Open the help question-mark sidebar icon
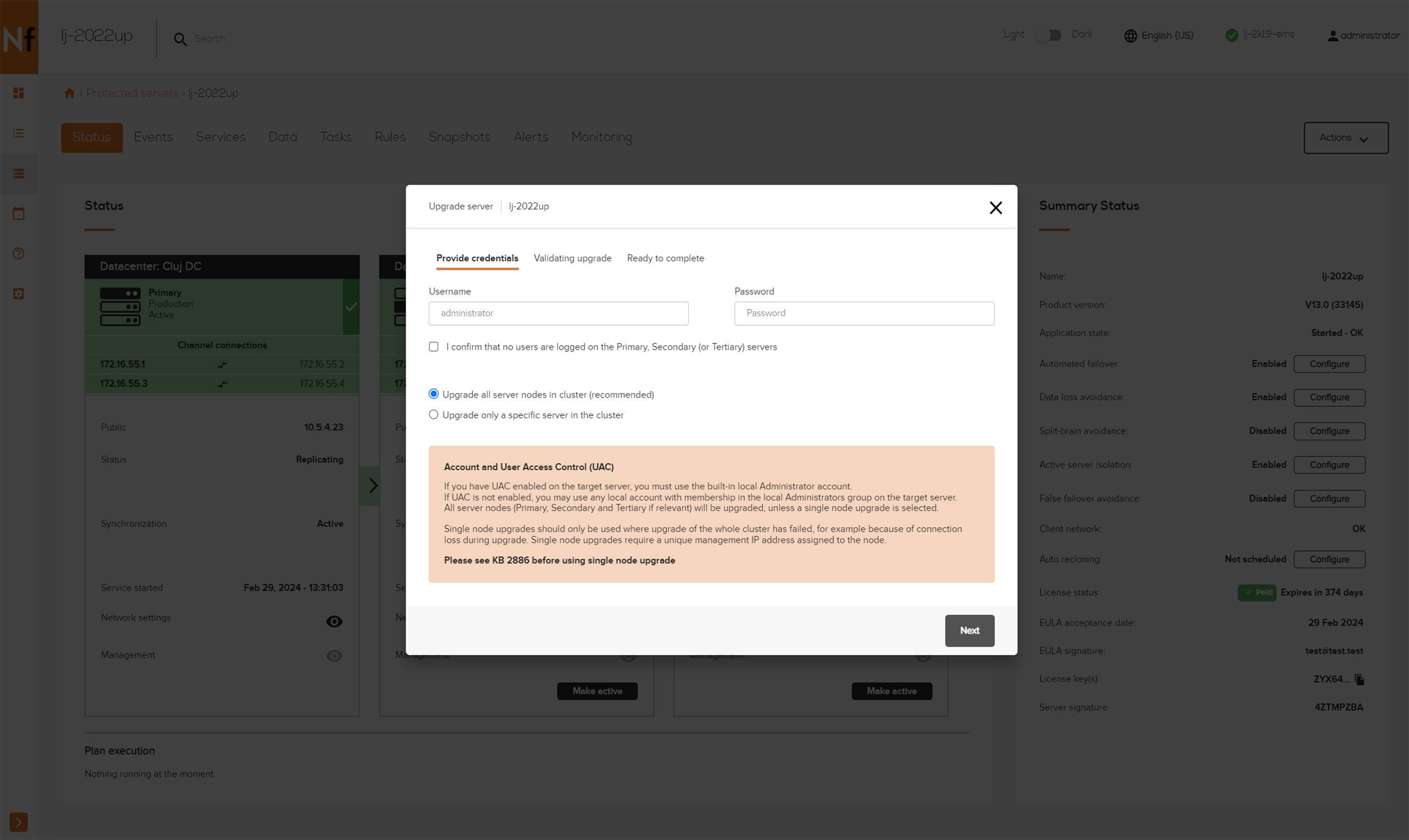 click(18, 254)
